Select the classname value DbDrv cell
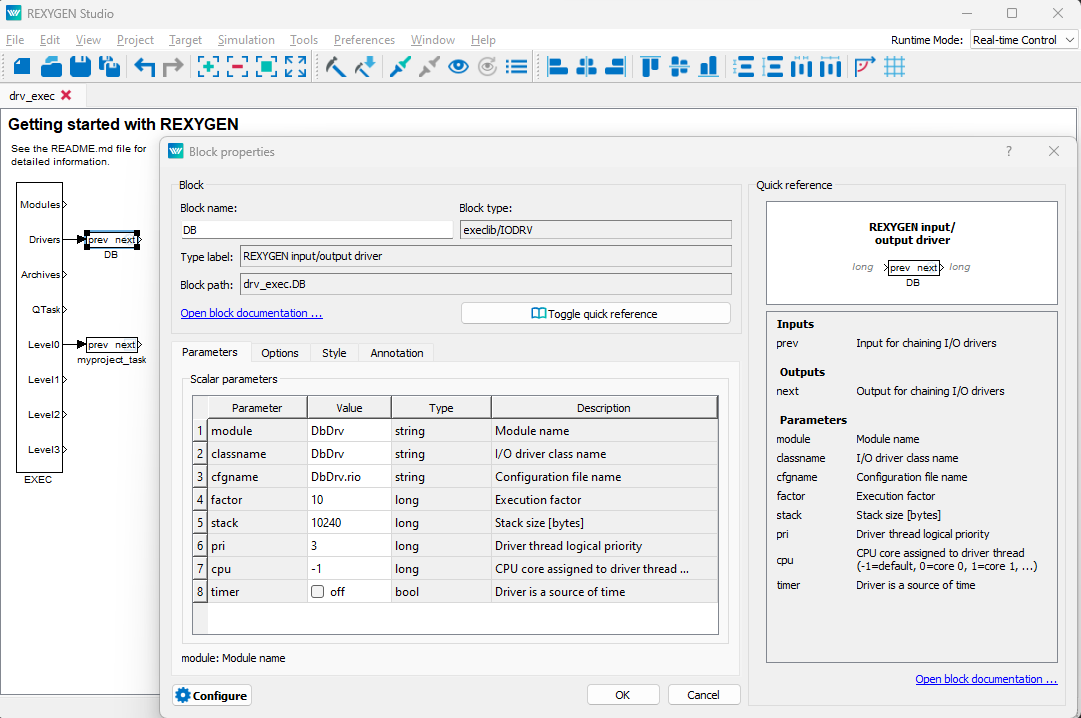The image size is (1081, 718). [x=349, y=454]
